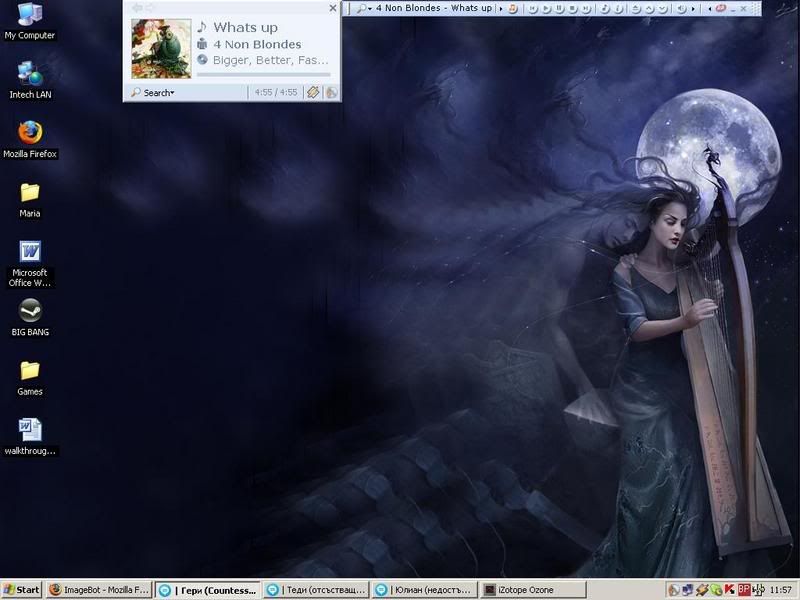Click the yellow feather icon in mini player
The image size is (800, 600).
313,92
